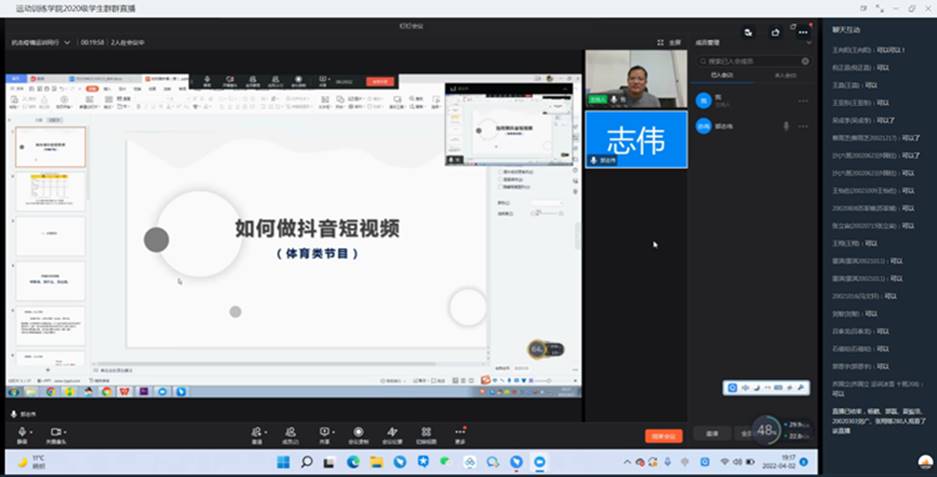Open member management from bottom toolbar
The width and height of the screenshot is (937, 477).
tap(290, 434)
